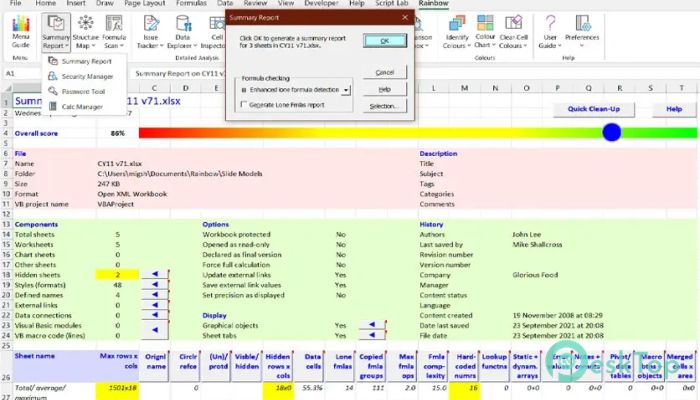Screen dimensions: 700x400
Task: Select row 14 header
Action: pyautogui.click(x=6, y=234)
